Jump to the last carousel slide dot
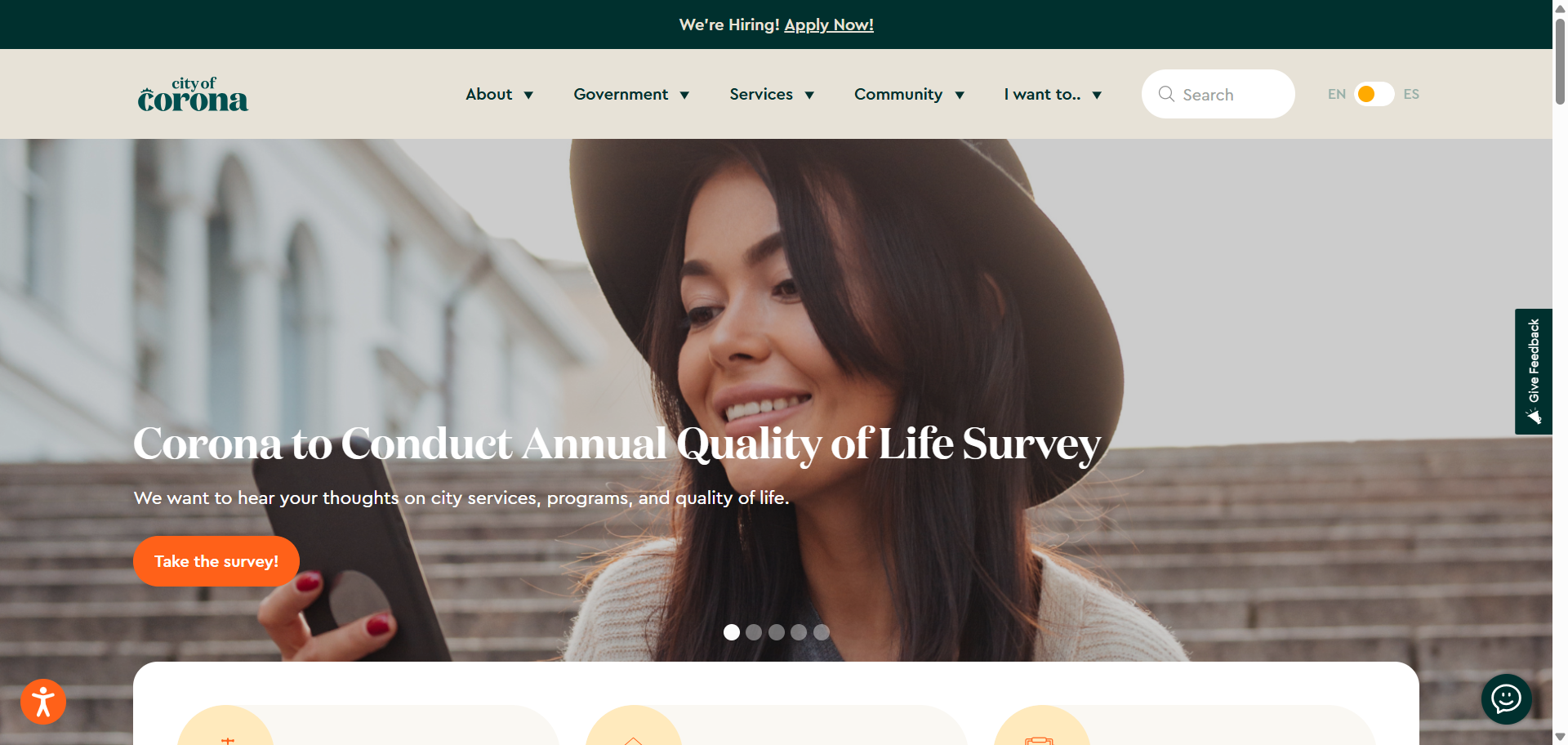This screenshot has height=745, width=1568. coord(822,632)
